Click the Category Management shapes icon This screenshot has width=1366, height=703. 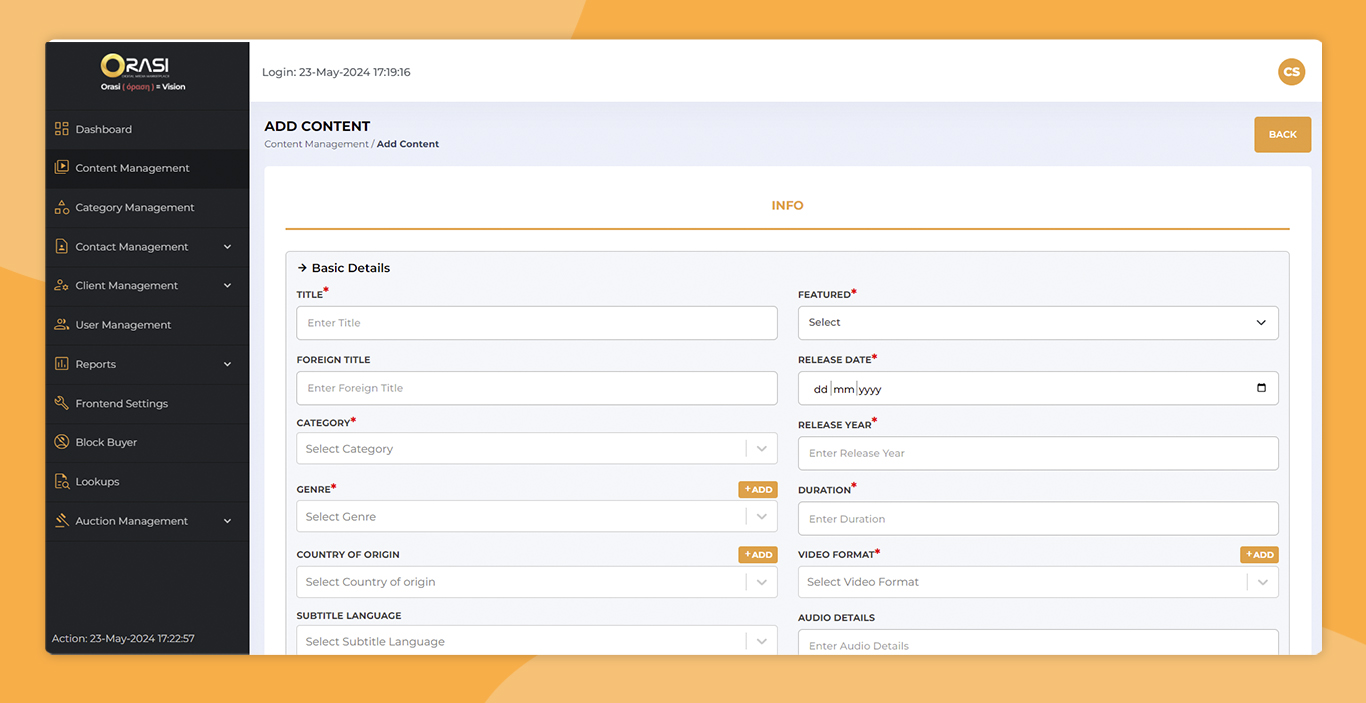tap(62, 207)
